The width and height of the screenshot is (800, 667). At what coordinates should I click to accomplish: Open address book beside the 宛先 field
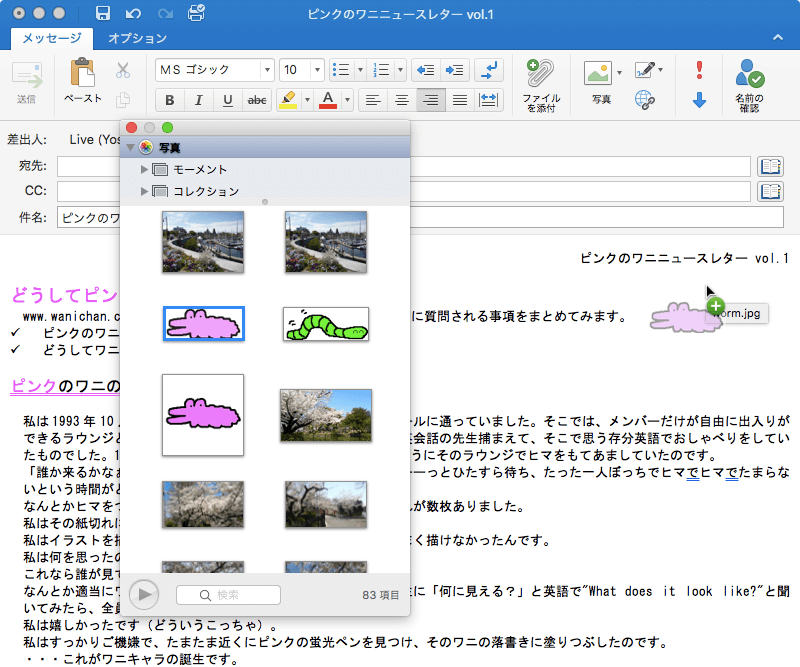(770, 166)
